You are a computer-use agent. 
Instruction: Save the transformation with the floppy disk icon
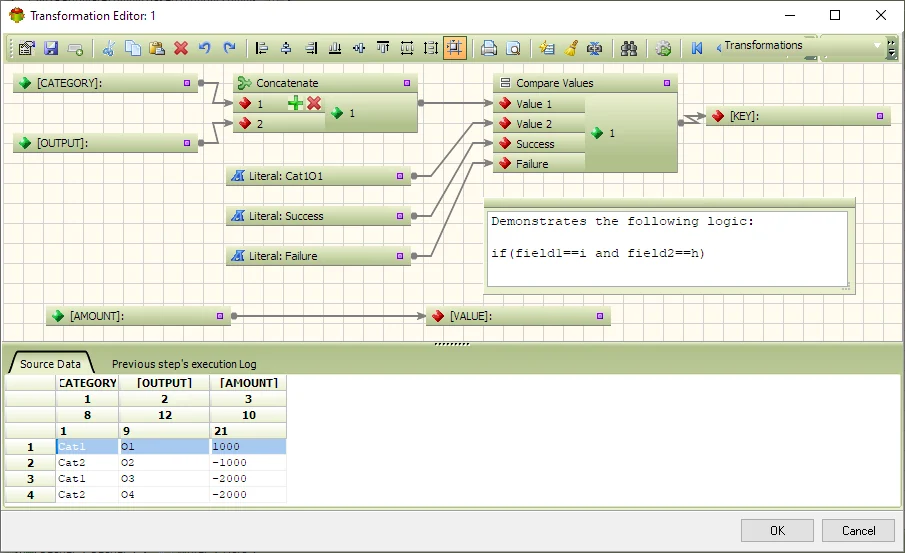(x=51, y=48)
